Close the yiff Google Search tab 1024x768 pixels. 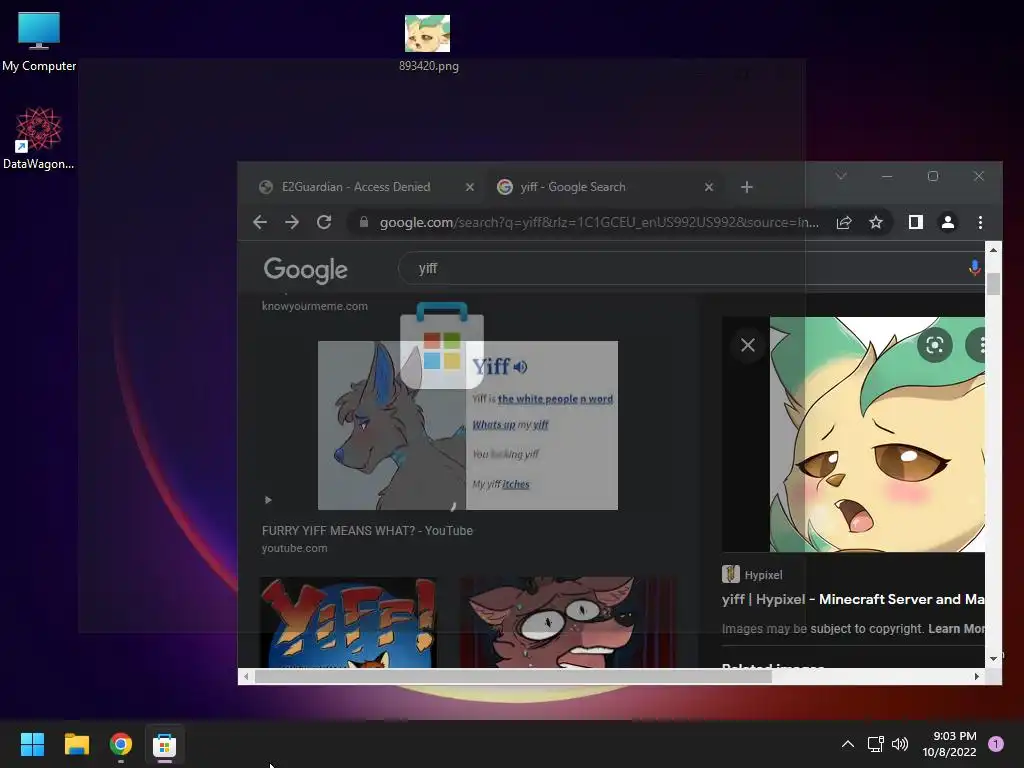click(709, 187)
